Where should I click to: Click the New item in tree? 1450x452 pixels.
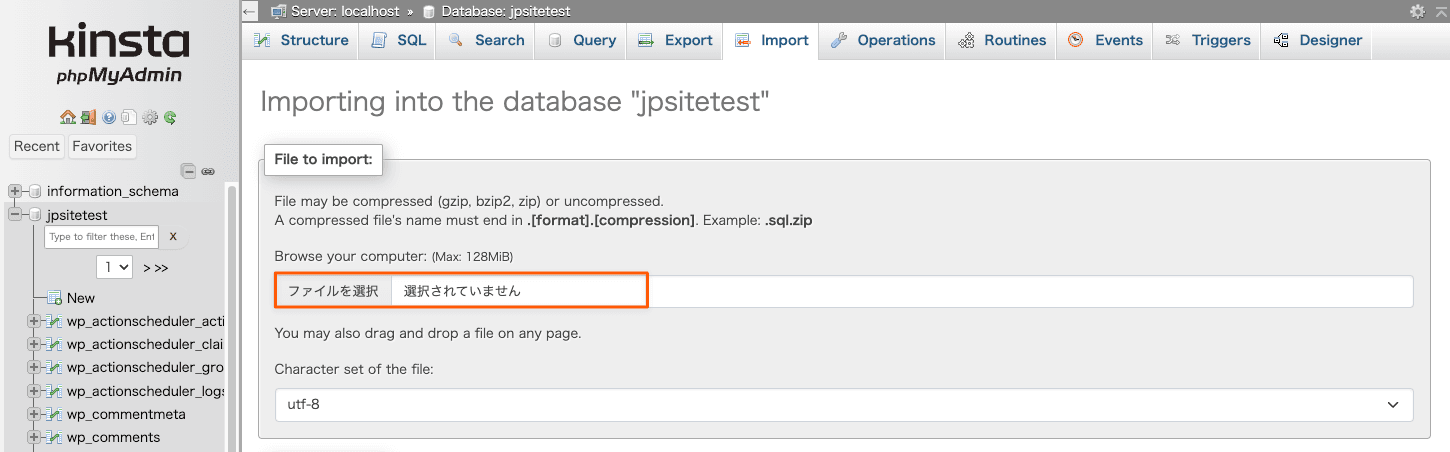pos(81,298)
